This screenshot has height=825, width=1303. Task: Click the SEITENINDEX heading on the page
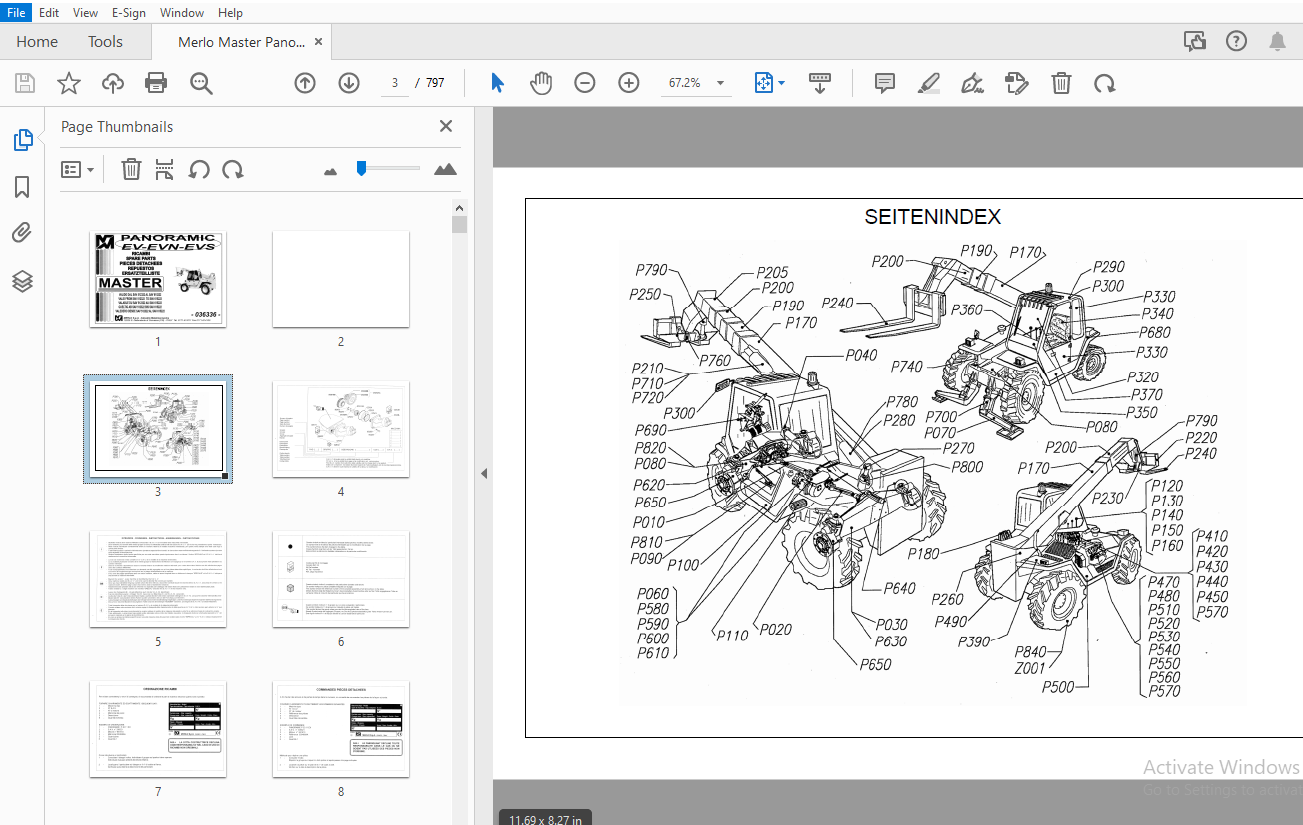(x=932, y=217)
